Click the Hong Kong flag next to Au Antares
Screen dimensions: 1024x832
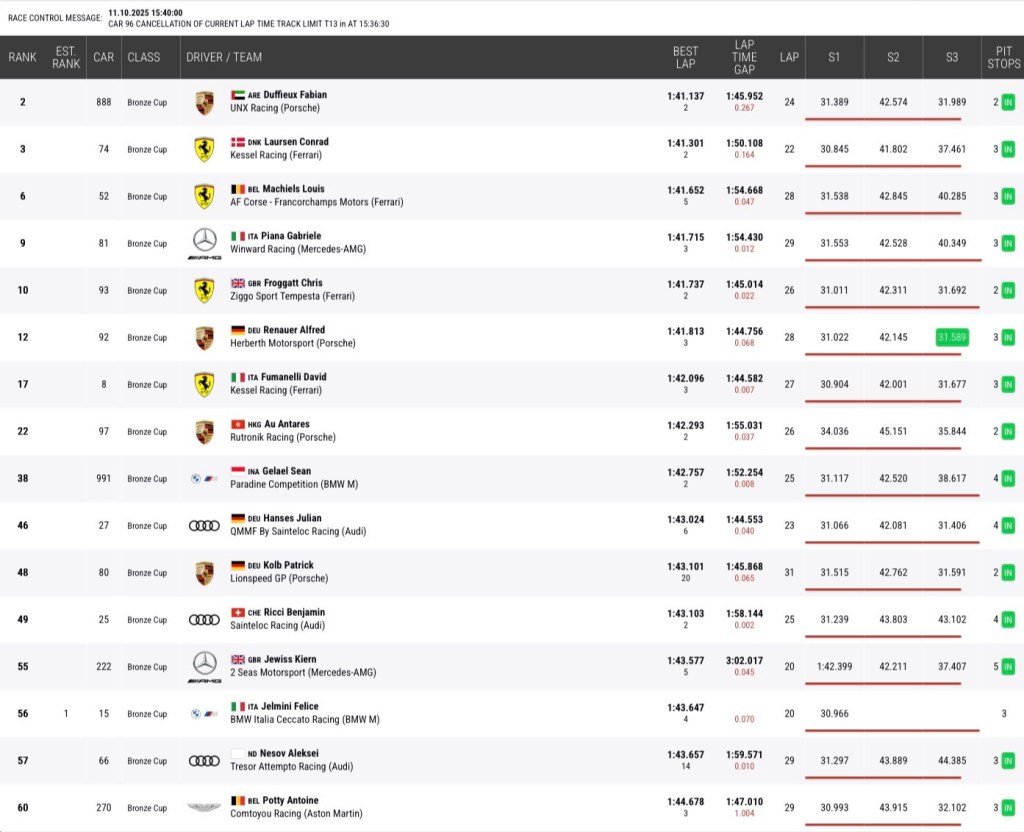pos(238,424)
